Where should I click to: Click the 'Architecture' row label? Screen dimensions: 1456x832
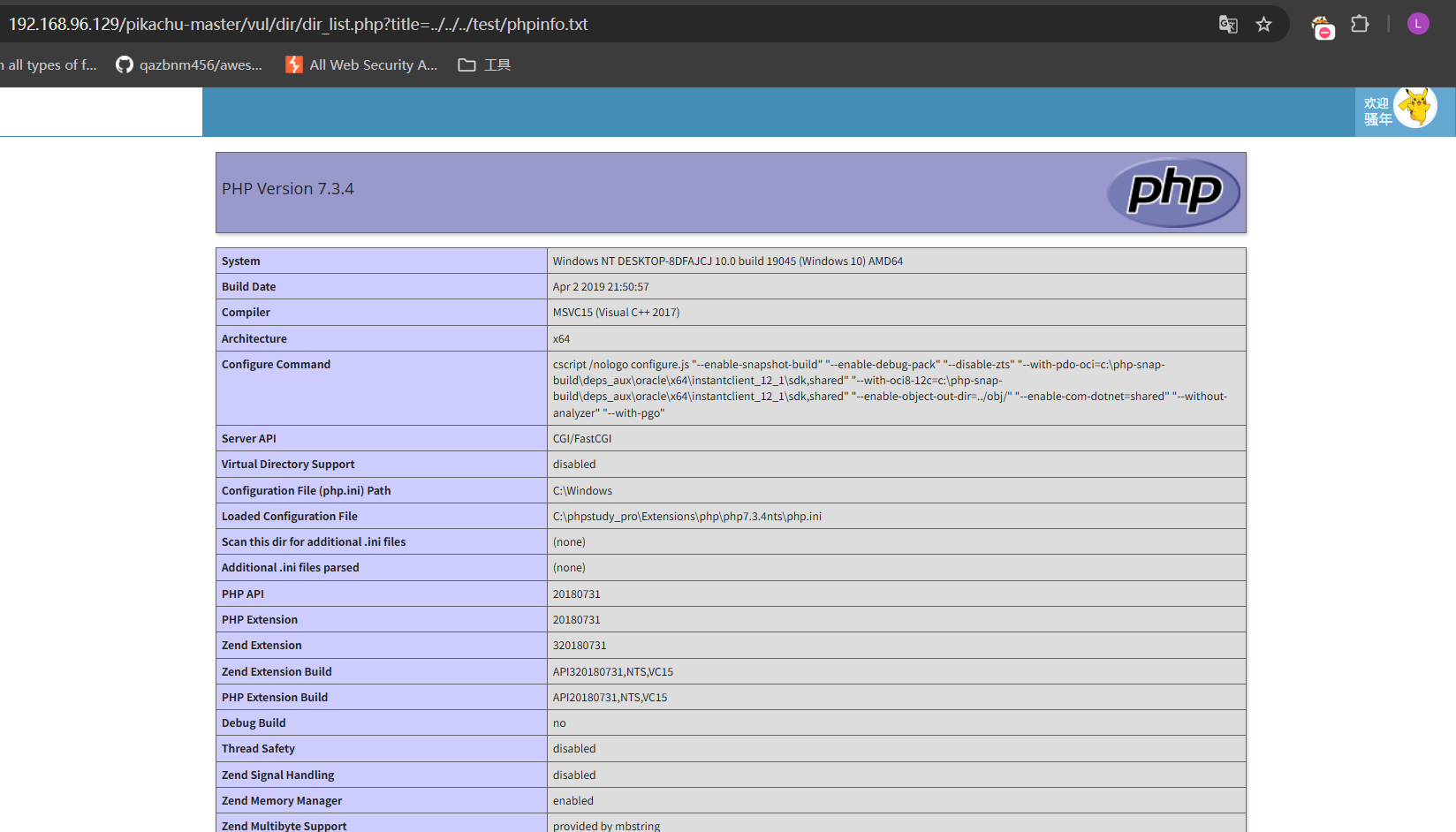[254, 339]
